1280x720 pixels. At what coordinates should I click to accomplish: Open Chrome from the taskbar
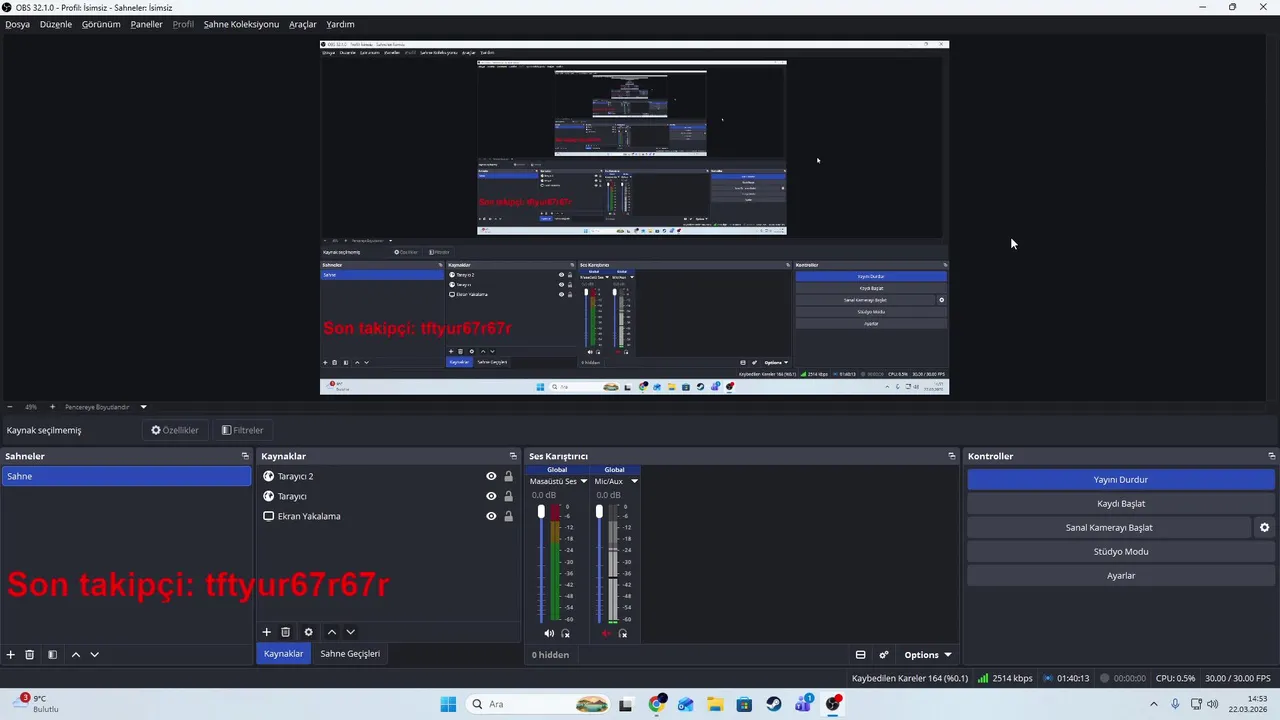pyautogui.click(x=656, y=704)
